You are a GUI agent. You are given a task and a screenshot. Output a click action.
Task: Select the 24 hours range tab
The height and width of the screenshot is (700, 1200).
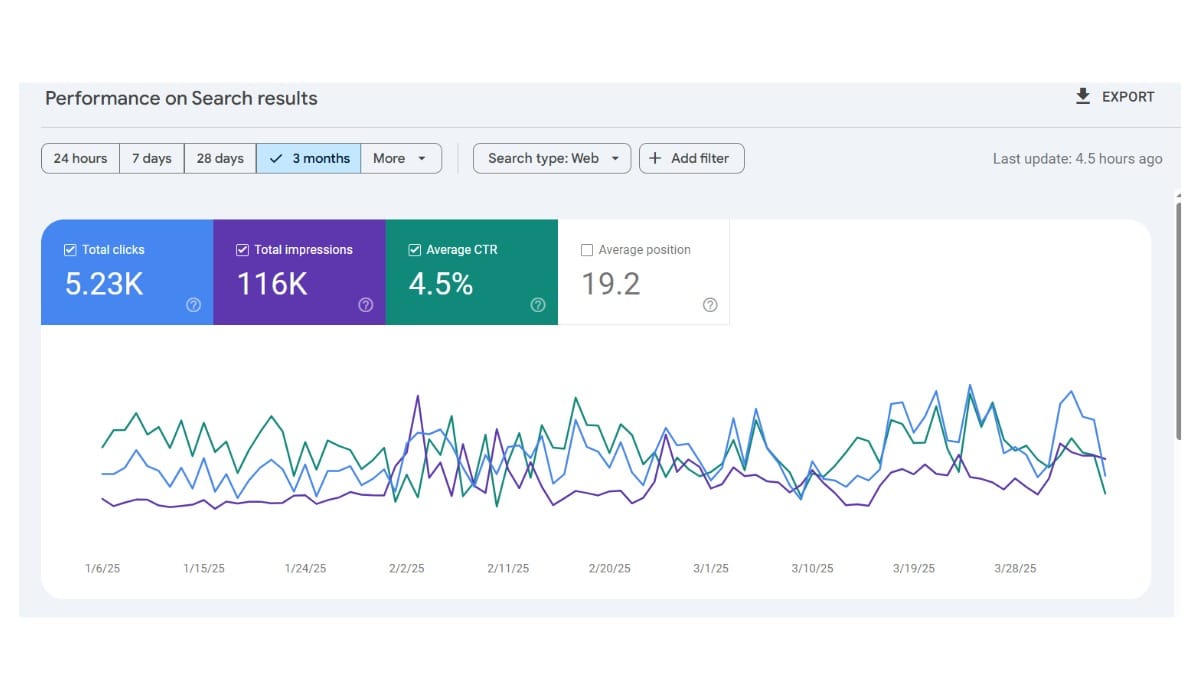click(x=81, y=158)
